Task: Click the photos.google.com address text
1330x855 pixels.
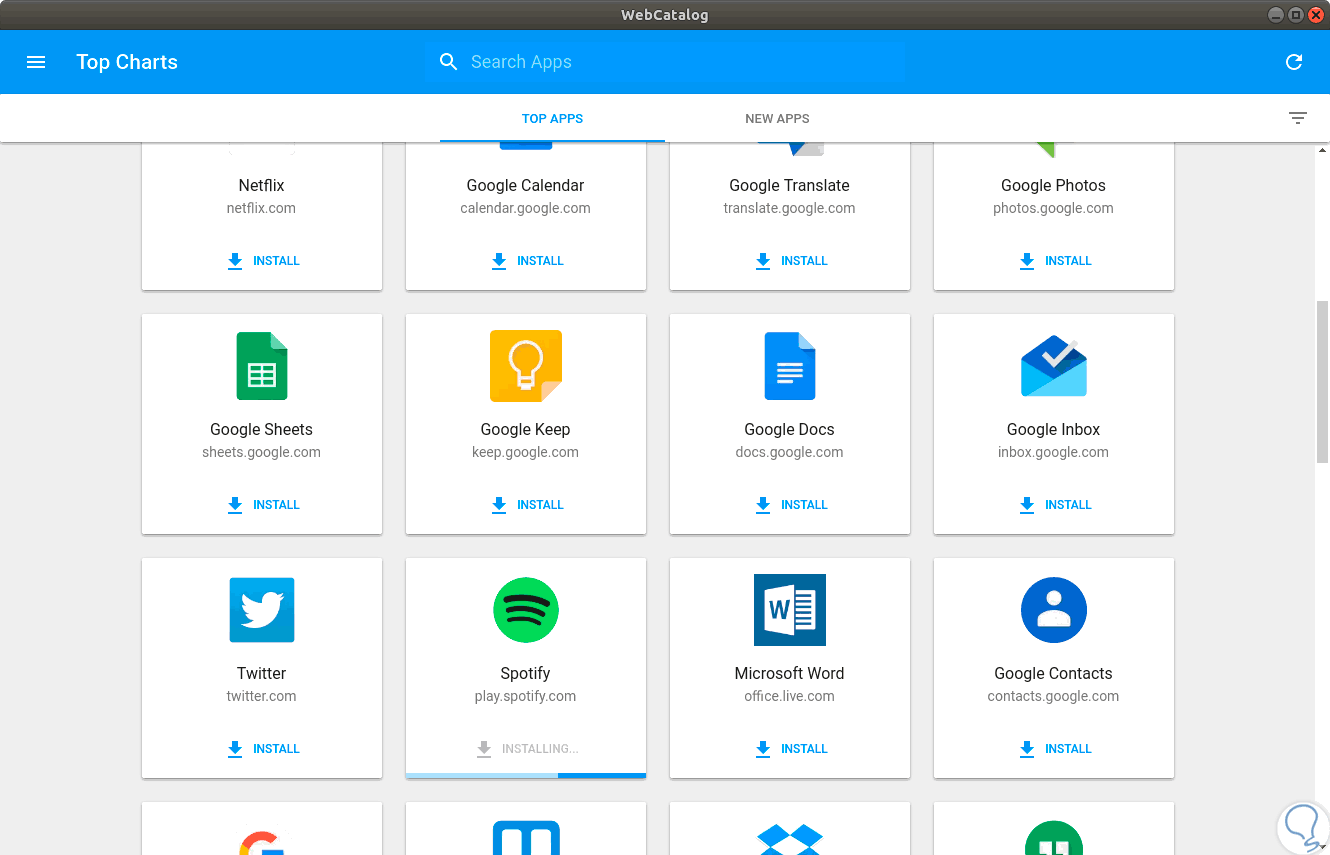Action: (1053, 208)
